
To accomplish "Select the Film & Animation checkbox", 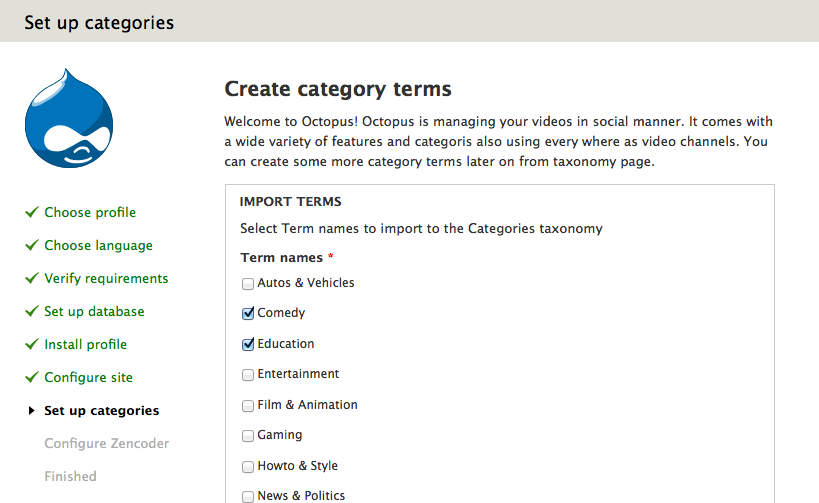I will [x=248, y=406].
